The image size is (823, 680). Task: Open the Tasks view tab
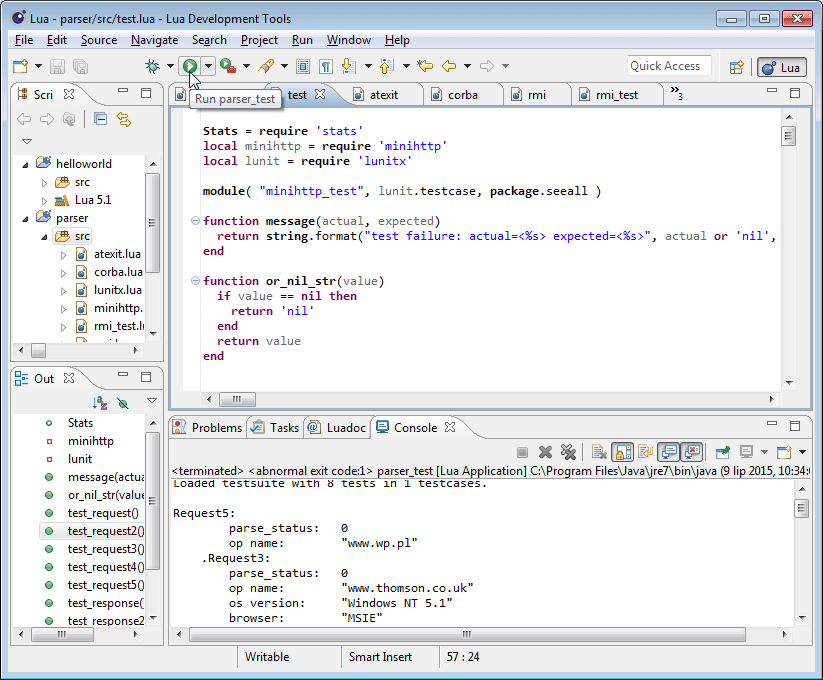(x=275, y=428)
